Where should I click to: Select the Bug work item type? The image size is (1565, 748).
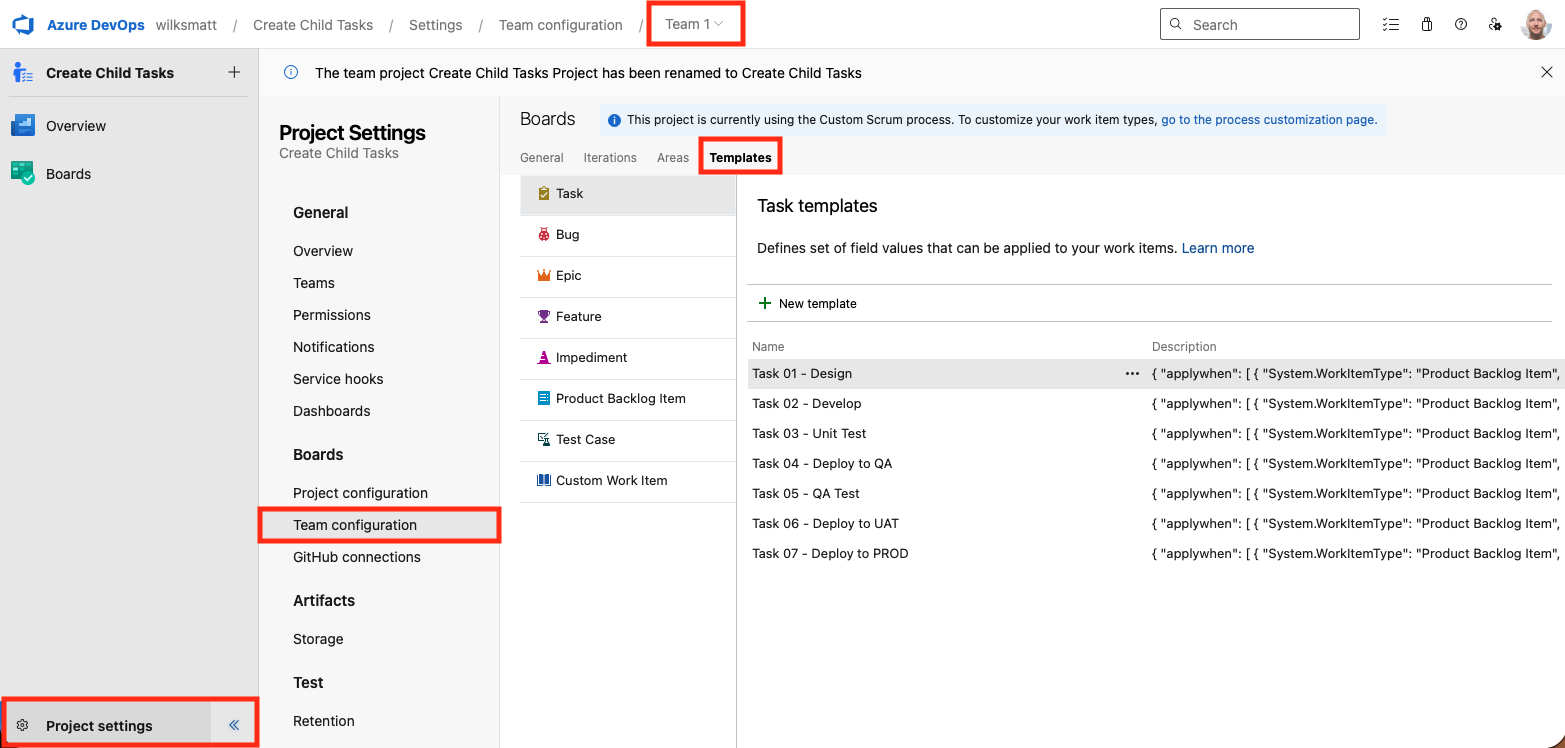pos(567,234)
